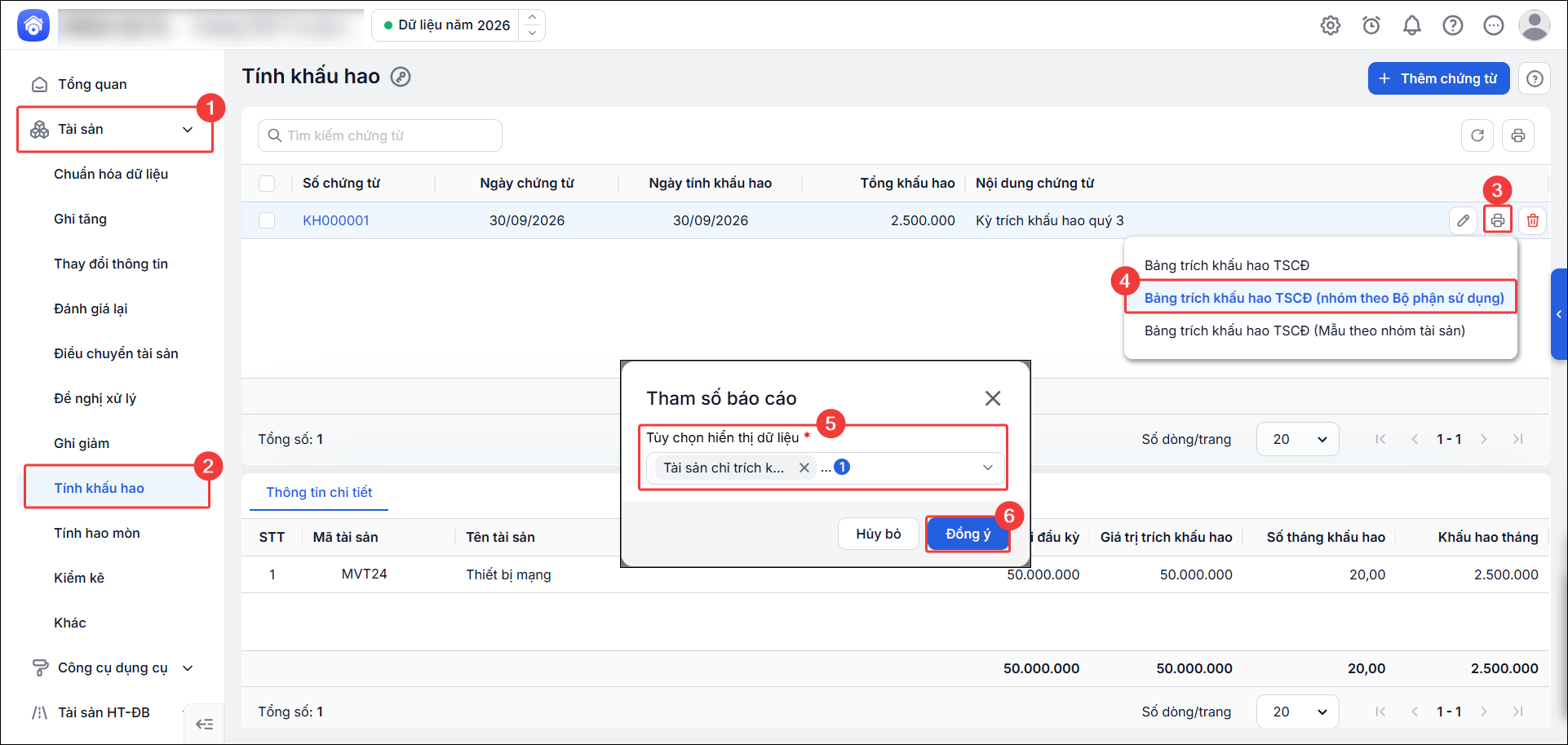Click the Thêm chứng từ button
Screen dimensions: 1568x745
click(1438, 78)
